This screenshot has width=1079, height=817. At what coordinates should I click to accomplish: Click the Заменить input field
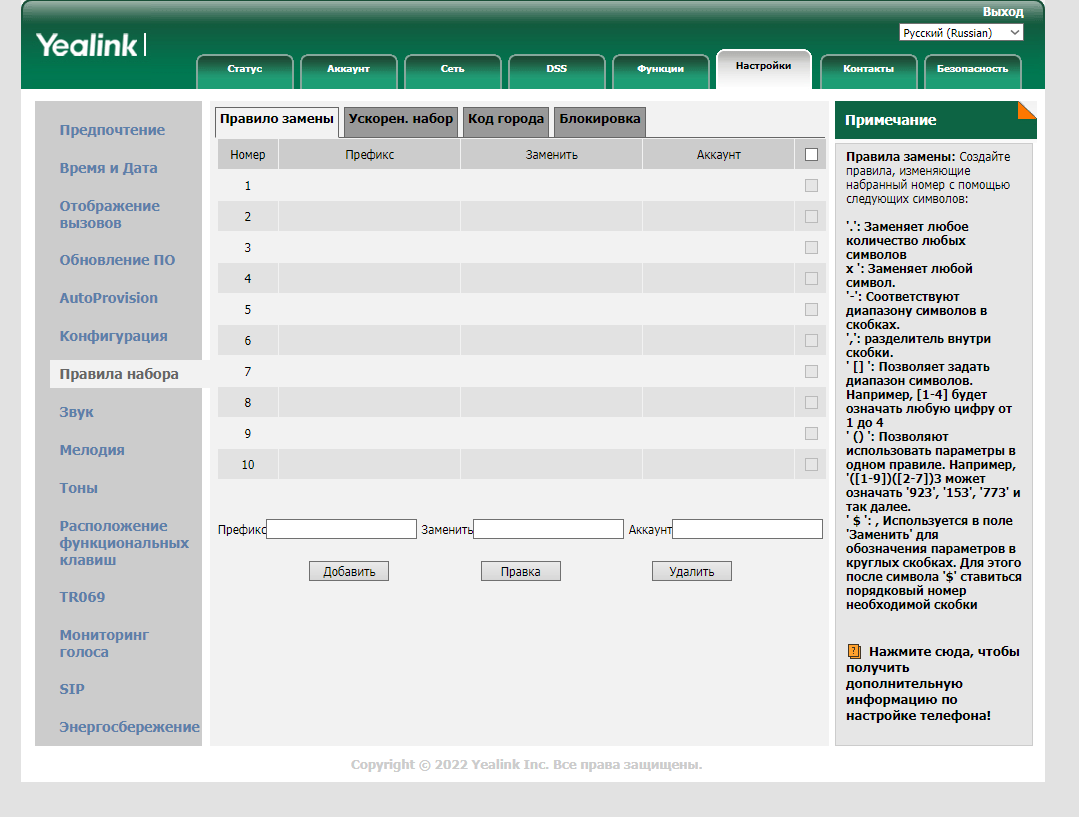548,529
